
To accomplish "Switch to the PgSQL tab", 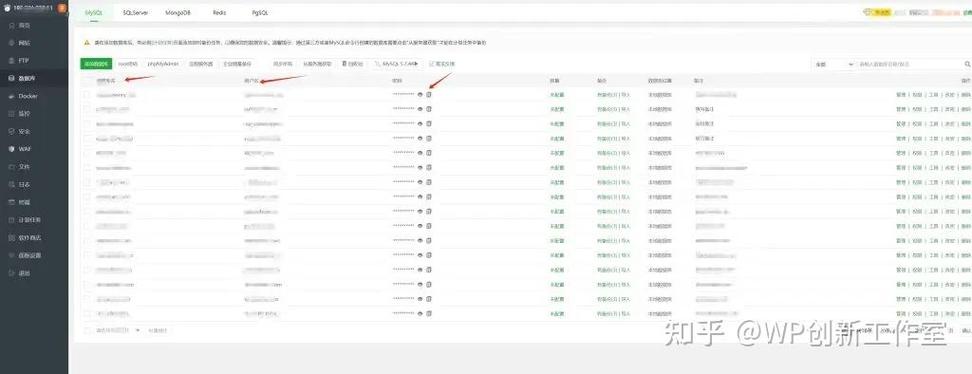I will [260, 12].
